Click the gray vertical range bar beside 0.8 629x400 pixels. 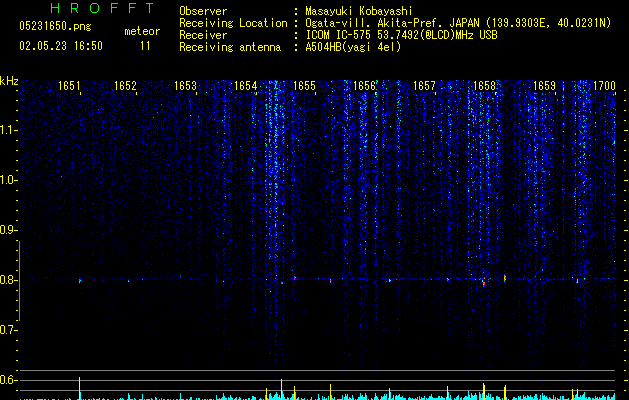coord(19,280)
